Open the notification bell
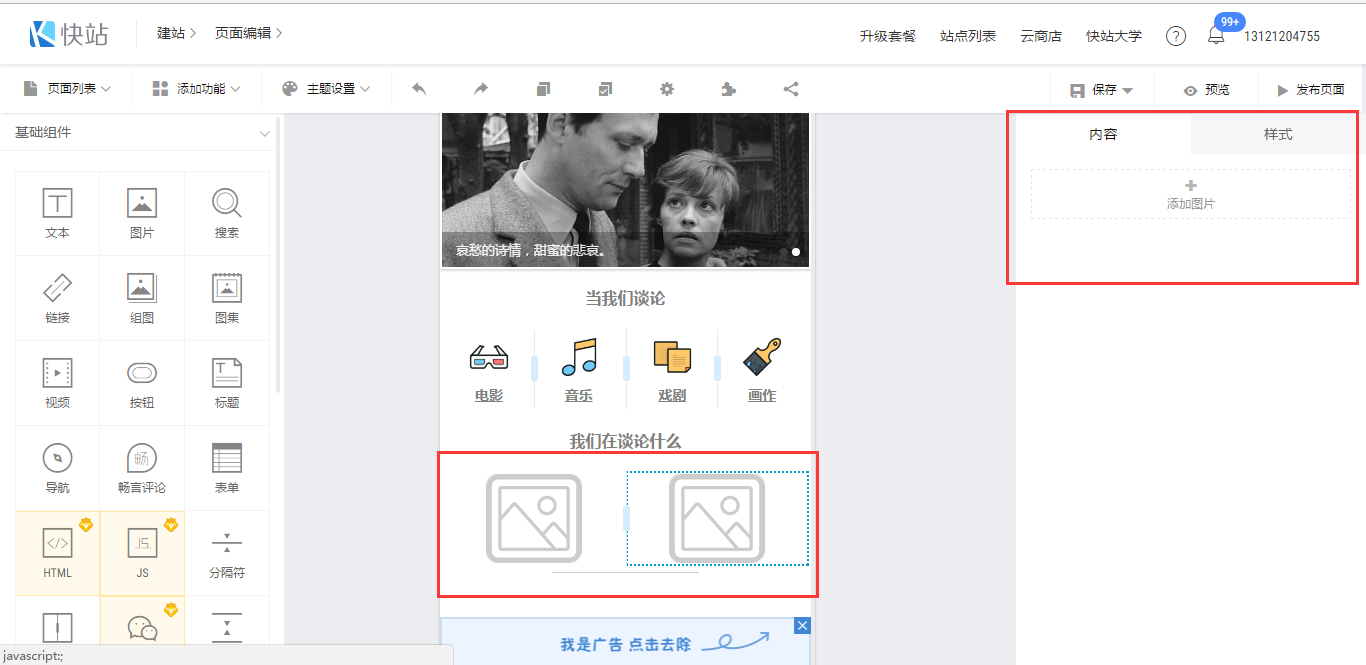The image size is (1366, 665). [x=1216, y=36]
